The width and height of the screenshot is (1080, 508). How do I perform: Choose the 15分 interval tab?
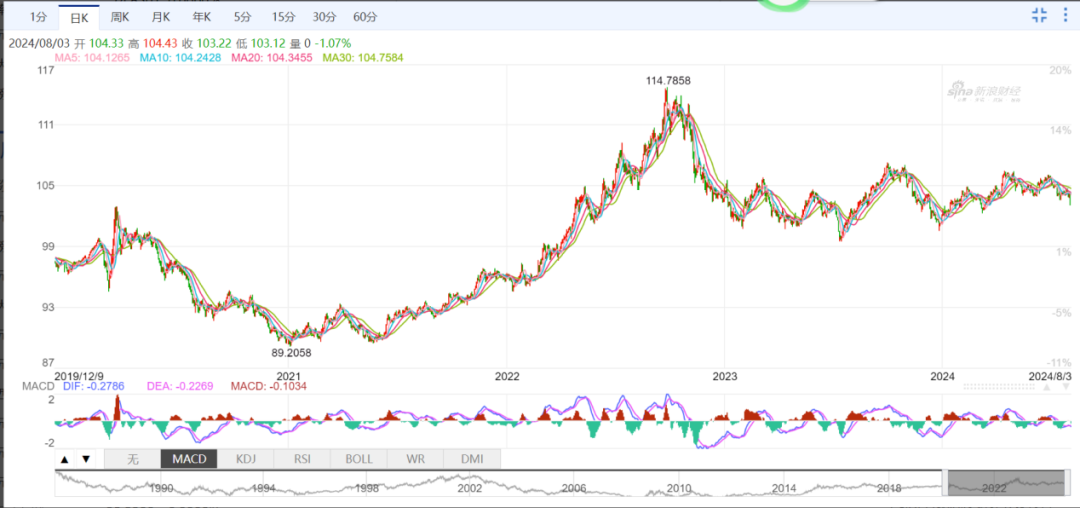tap(283, 17)
